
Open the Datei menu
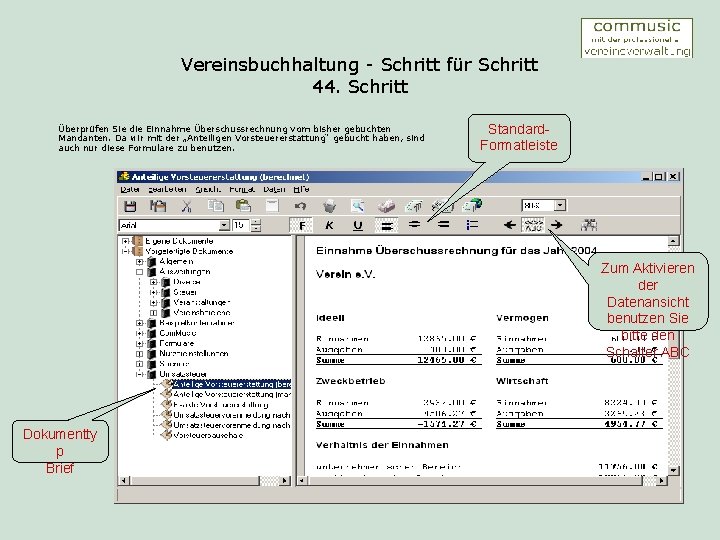[x=130, y=189]
